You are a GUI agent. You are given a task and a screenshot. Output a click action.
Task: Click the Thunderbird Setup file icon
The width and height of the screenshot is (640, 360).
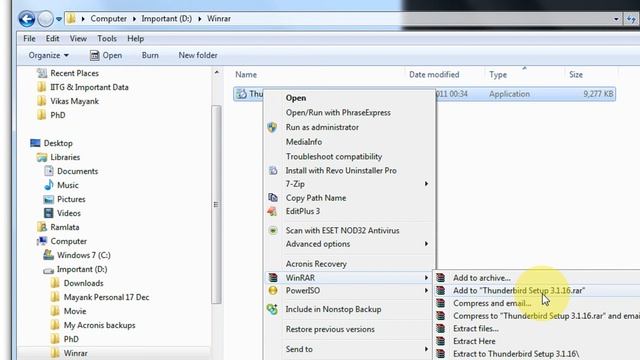click(x=242, y=94)
